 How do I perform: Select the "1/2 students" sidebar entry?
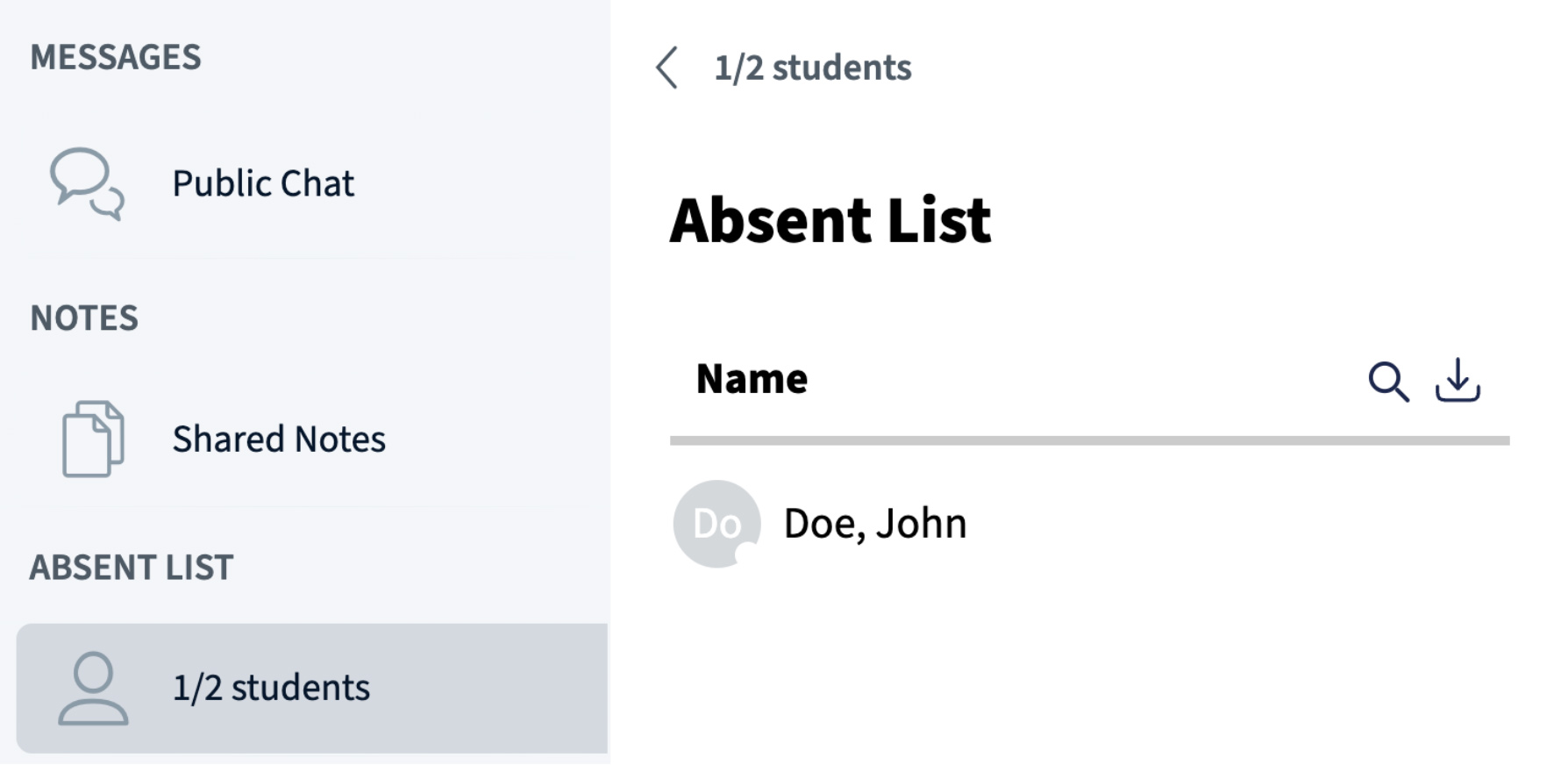271,688
